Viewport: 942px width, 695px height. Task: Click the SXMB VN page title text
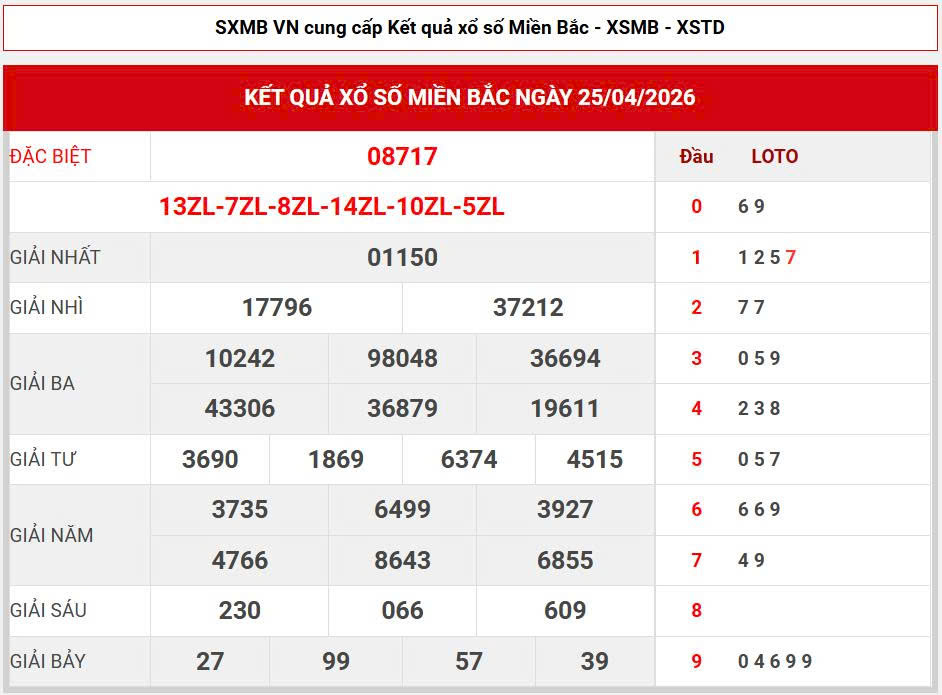tap(470, 28)
